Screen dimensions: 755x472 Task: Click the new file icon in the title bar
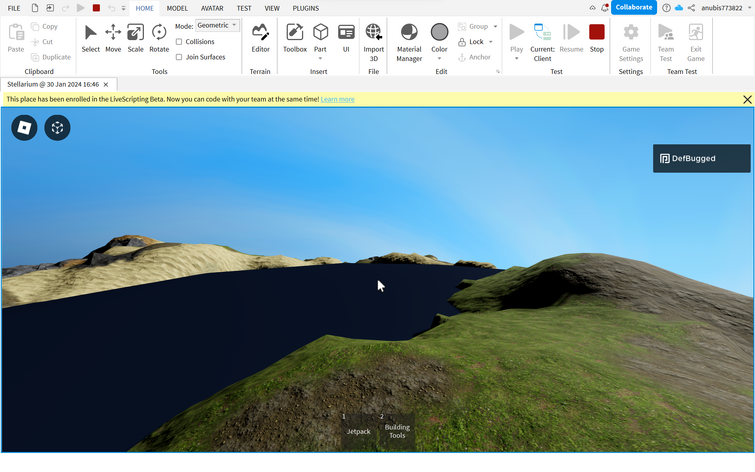(x=35, y=8)
